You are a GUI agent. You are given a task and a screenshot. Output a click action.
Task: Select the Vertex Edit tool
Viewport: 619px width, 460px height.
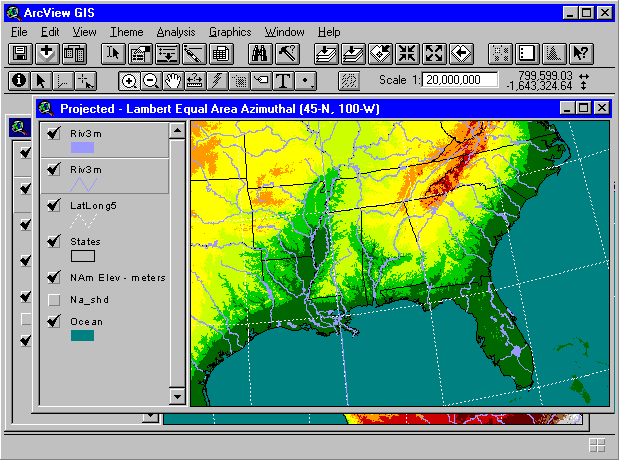click(x=63, y=81)
